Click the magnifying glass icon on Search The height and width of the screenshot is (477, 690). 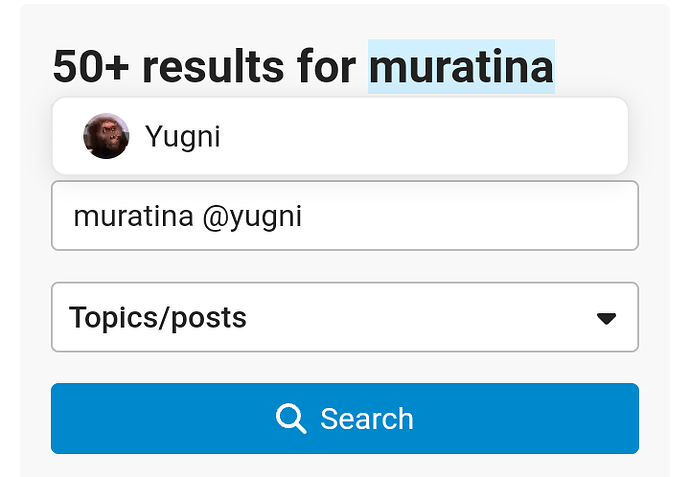tap(291, 418)
